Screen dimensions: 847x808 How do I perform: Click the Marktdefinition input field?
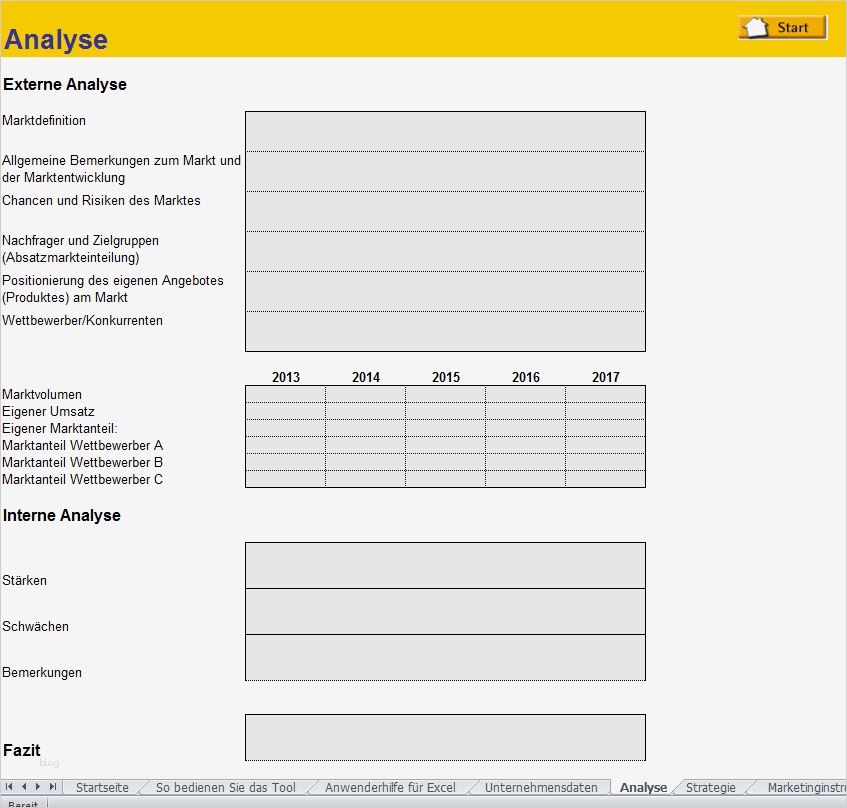(x=445, y=131)
